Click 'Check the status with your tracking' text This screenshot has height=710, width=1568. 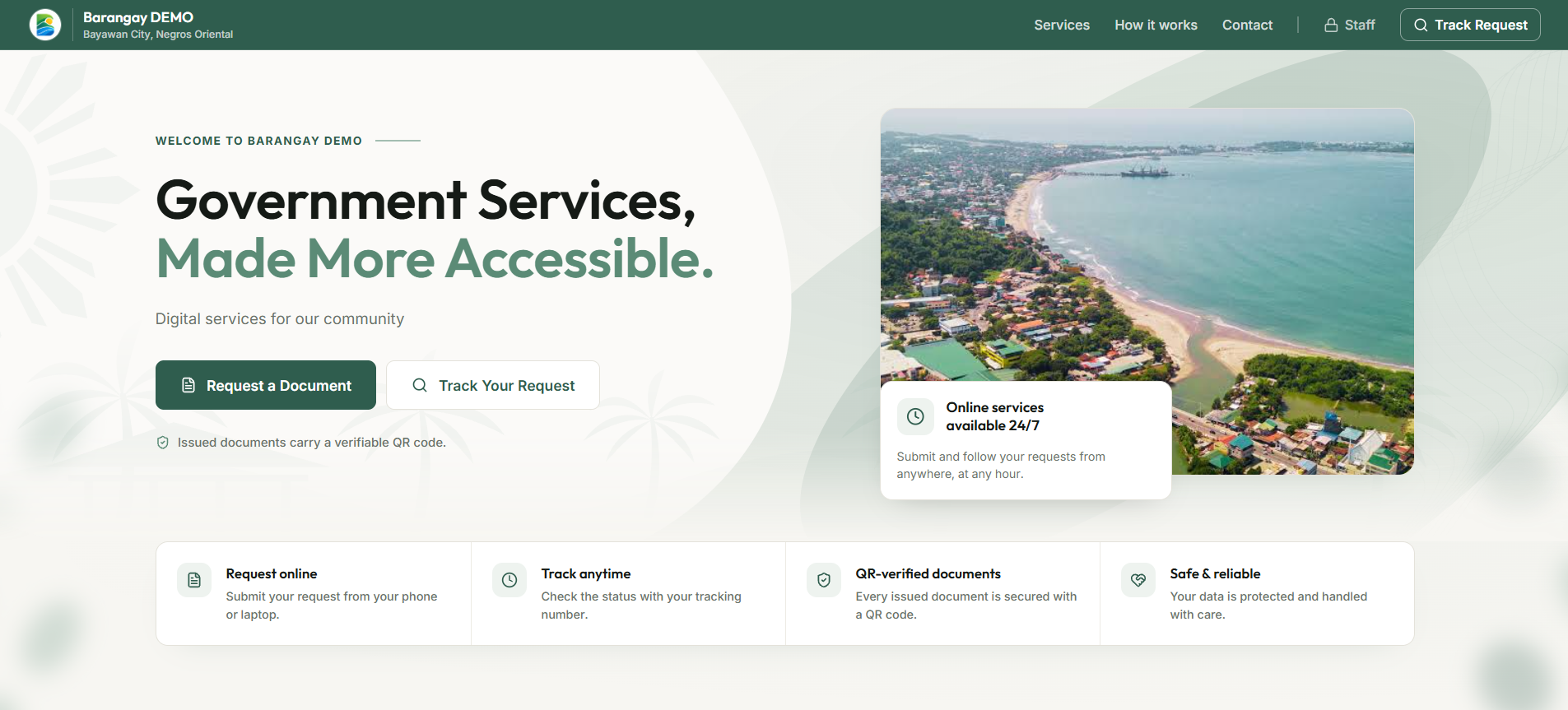641,606
